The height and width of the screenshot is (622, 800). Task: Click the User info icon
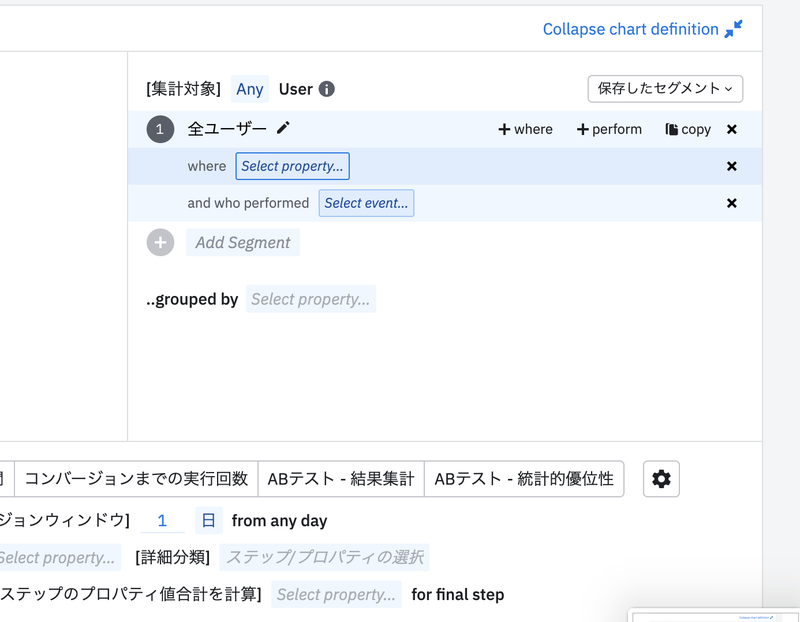327,89
